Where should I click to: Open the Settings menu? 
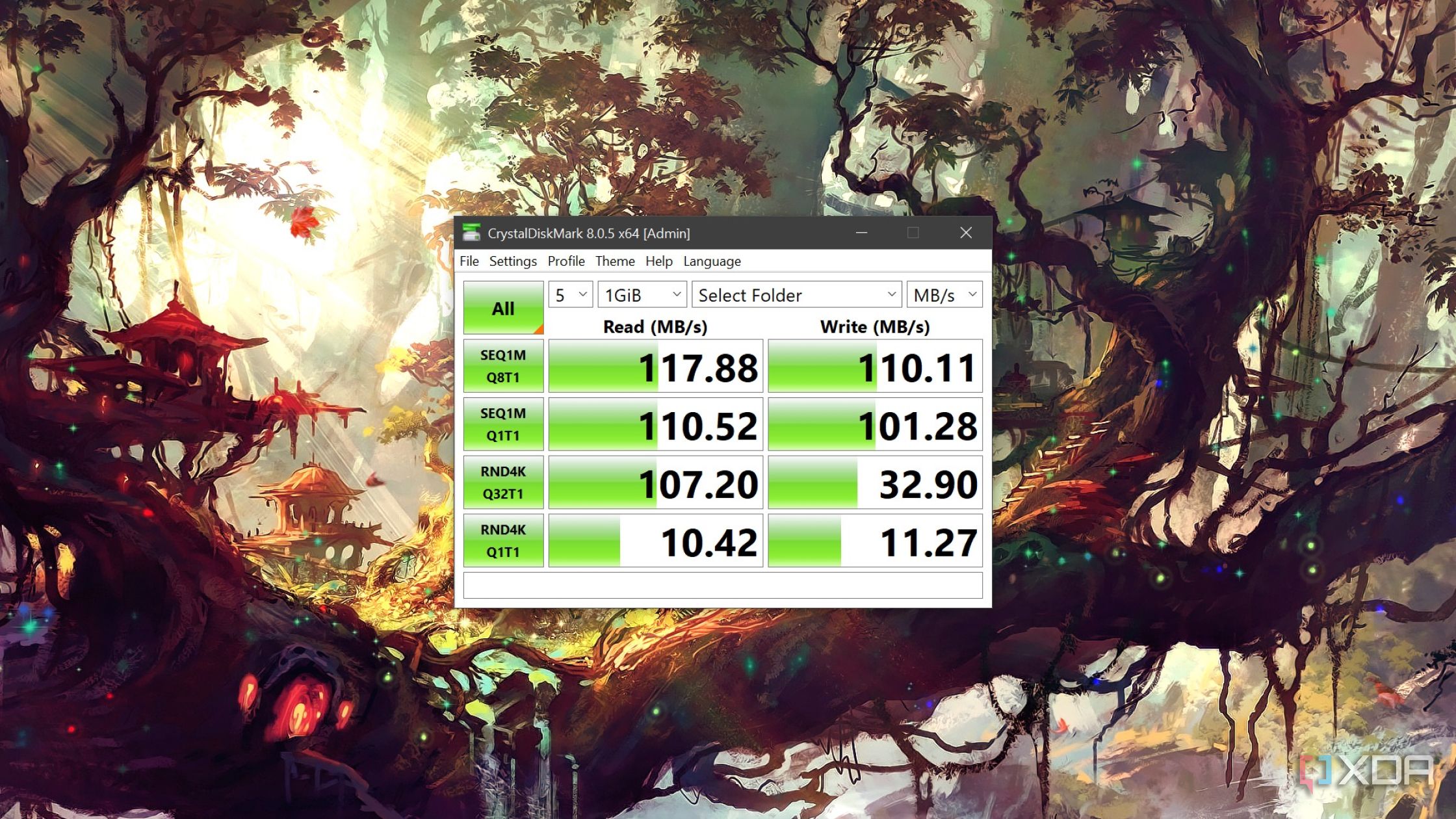pyautogui.click(x=513, y=261)
